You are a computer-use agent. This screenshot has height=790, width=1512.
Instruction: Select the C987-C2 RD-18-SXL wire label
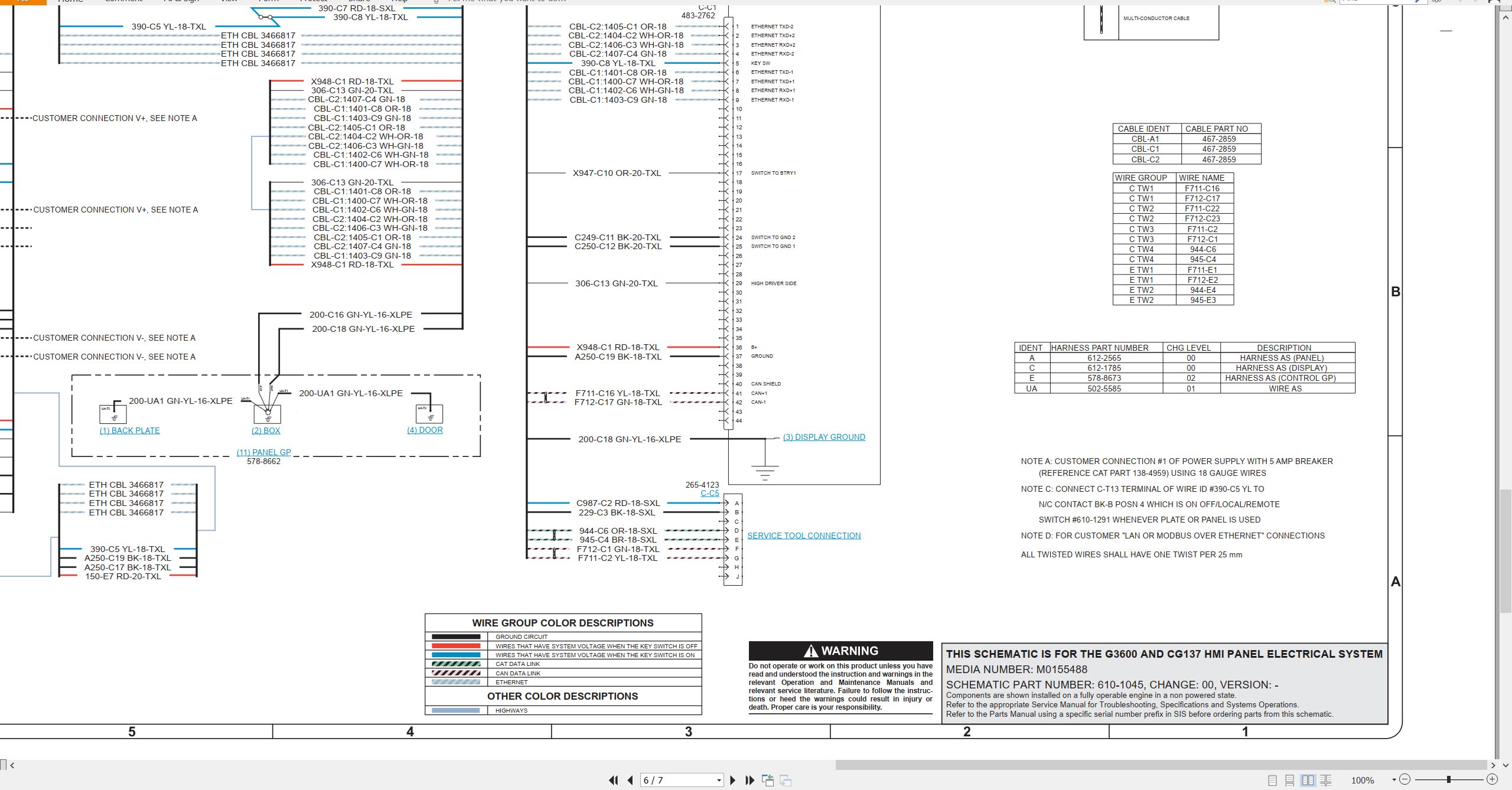618,503
